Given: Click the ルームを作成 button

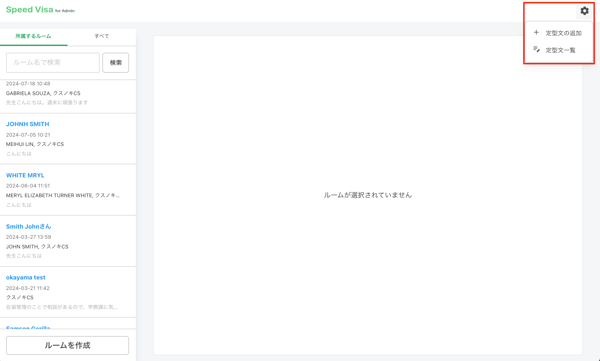Looking at the screenshot, I should [x=67, y=345].
